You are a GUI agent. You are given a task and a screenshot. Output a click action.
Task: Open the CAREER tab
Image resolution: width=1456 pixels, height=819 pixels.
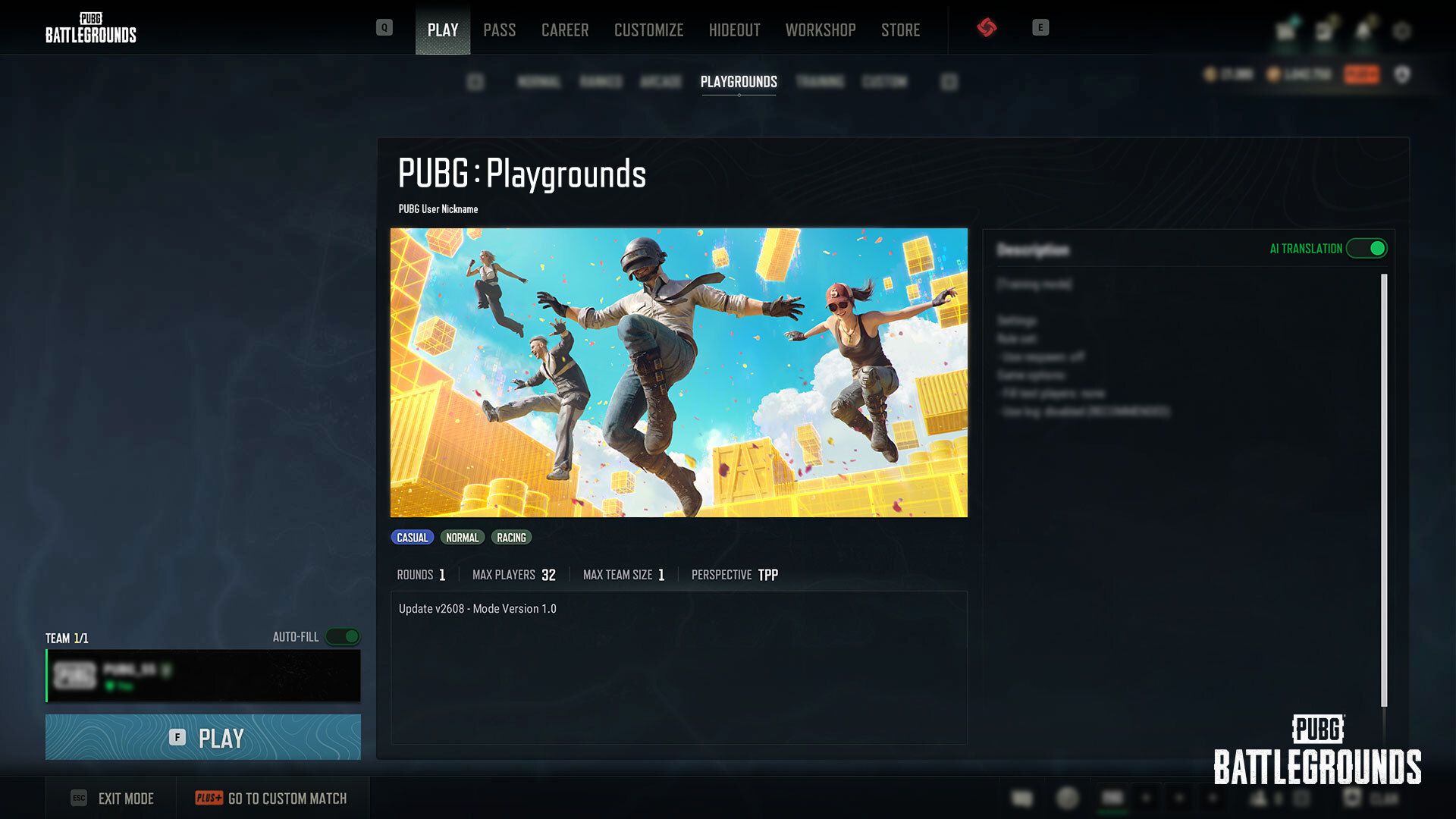[x=565, y=30]
